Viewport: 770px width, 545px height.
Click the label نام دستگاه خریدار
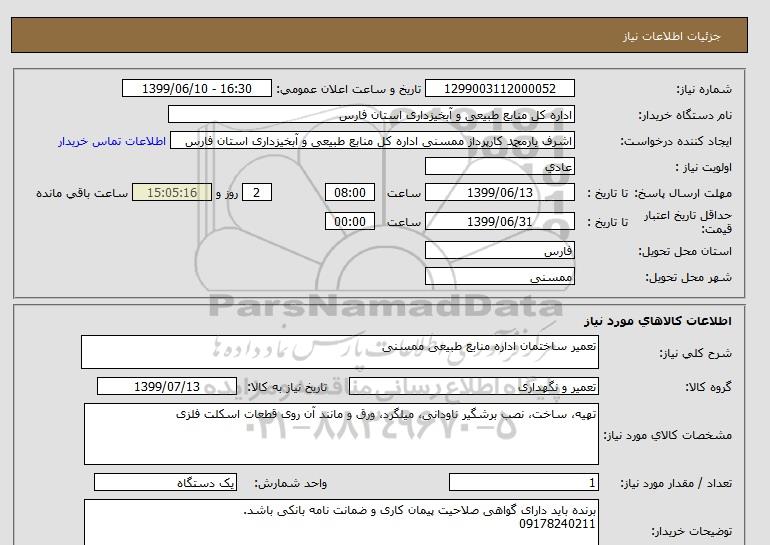click(685, 115)
